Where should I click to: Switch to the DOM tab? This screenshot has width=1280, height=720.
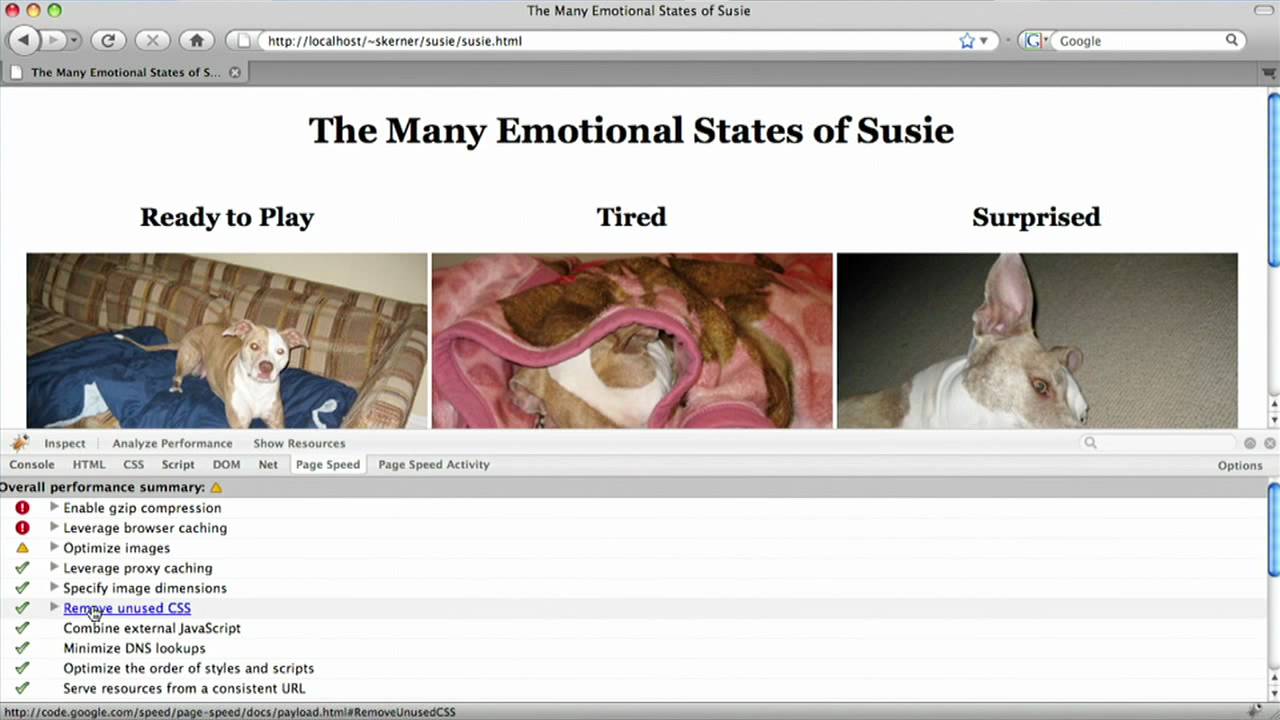(x=226, y=465)
